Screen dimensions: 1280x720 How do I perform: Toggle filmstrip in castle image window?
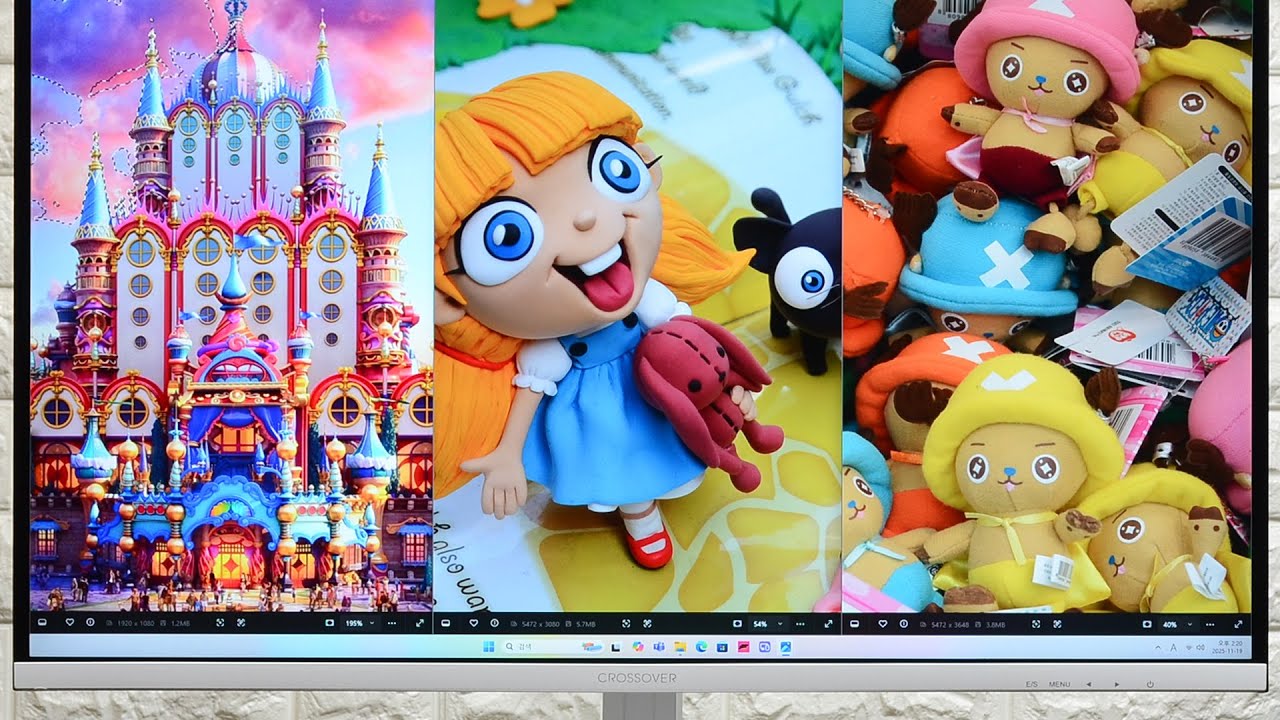point(42,622)
